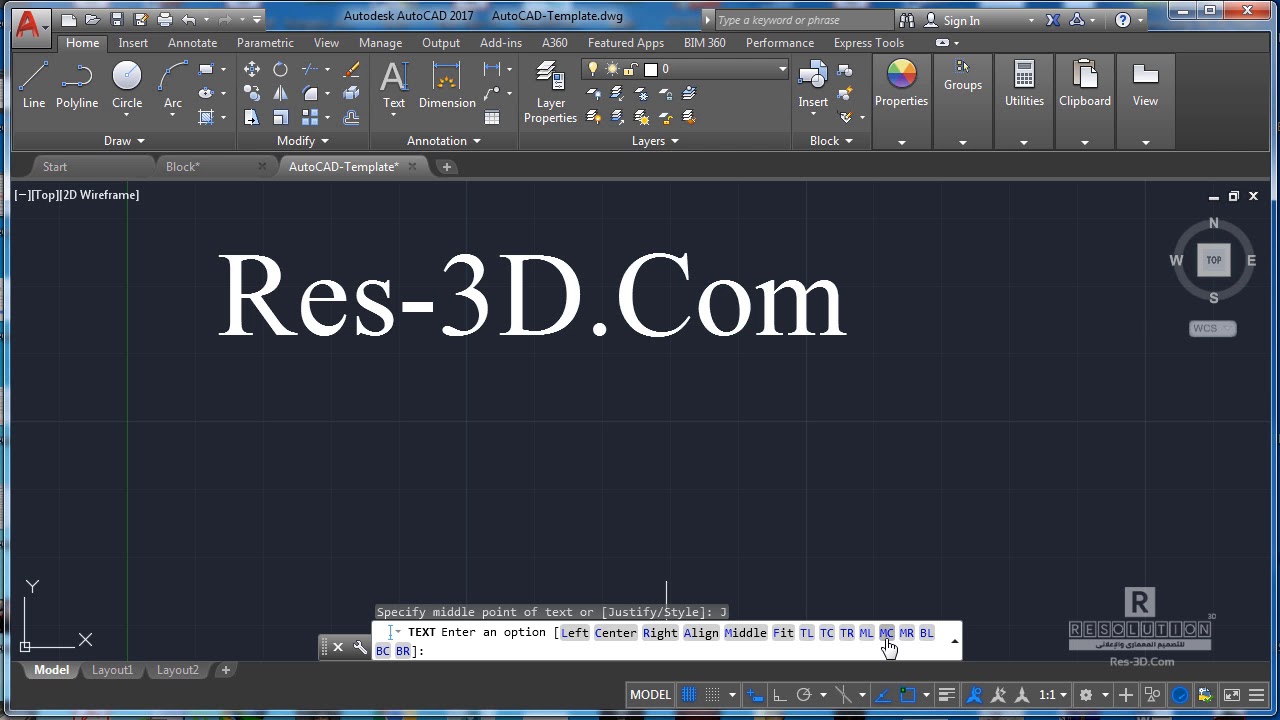Screen dimensions: 1280x720
Task: Click the Dimension tool
Action: (447, 85)
